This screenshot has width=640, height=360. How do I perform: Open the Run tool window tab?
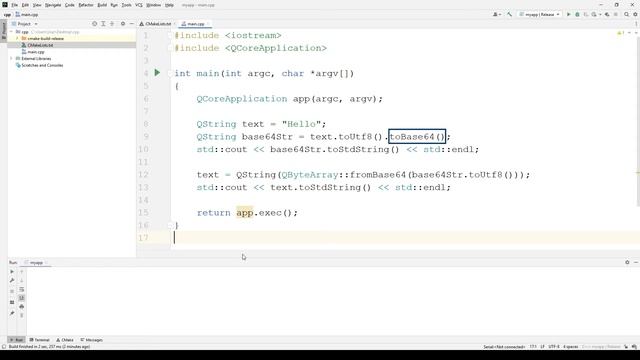click(16, 340)
